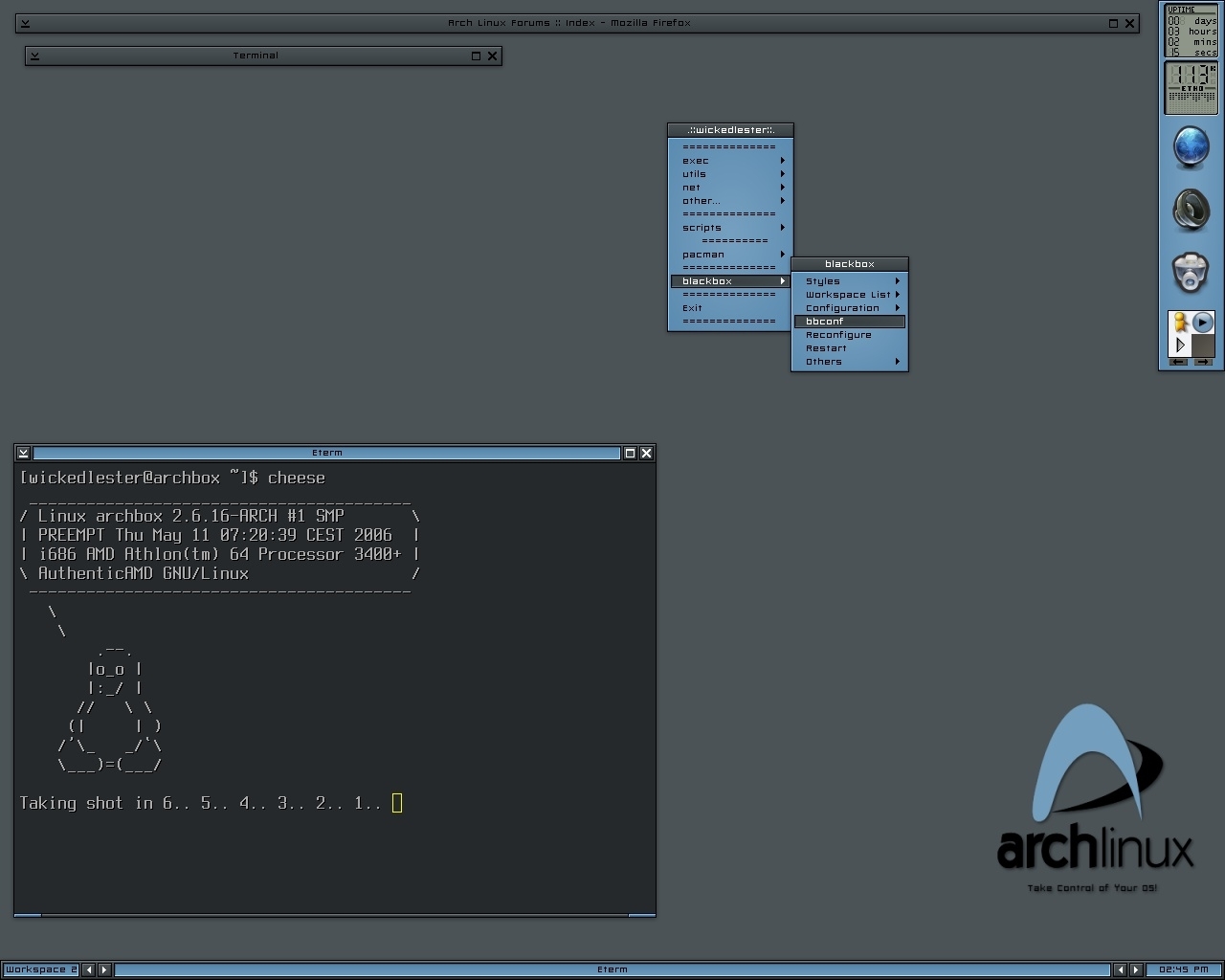
Task: Click the blackbox submenu title bar
Action: pyautogui.click(x=850, y=264)
